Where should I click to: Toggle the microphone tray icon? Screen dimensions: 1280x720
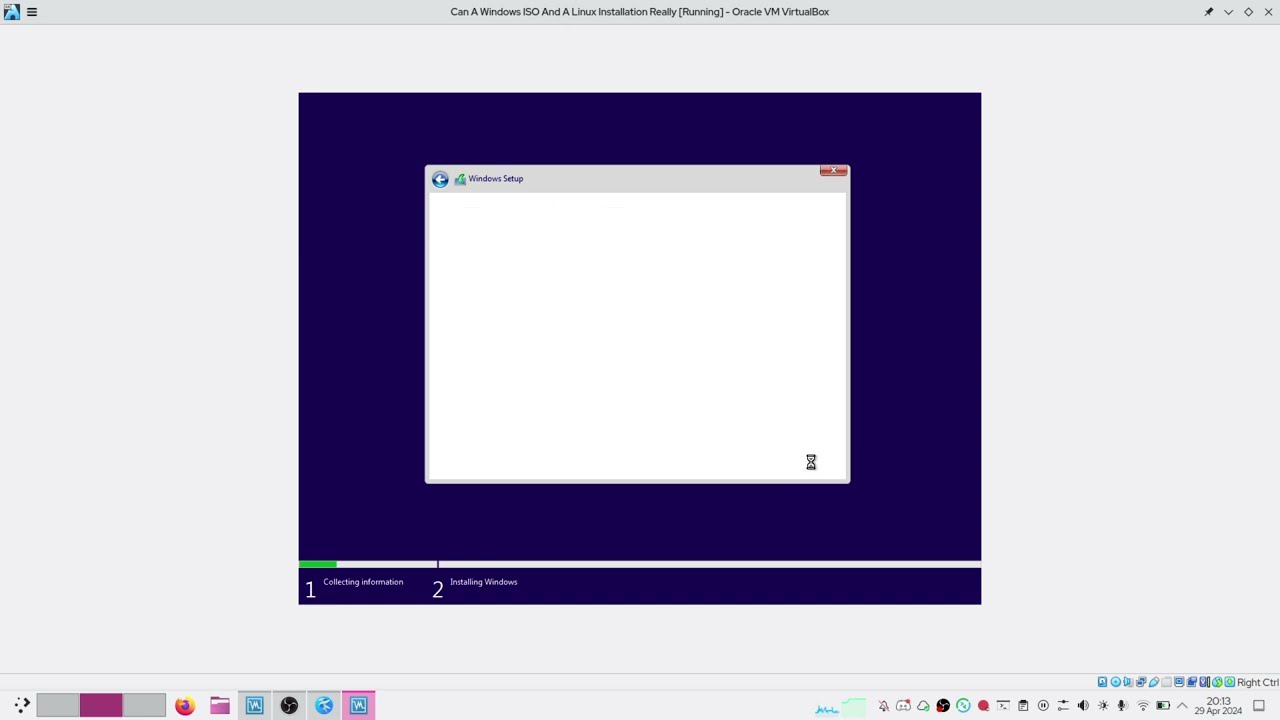(1122, 706)
